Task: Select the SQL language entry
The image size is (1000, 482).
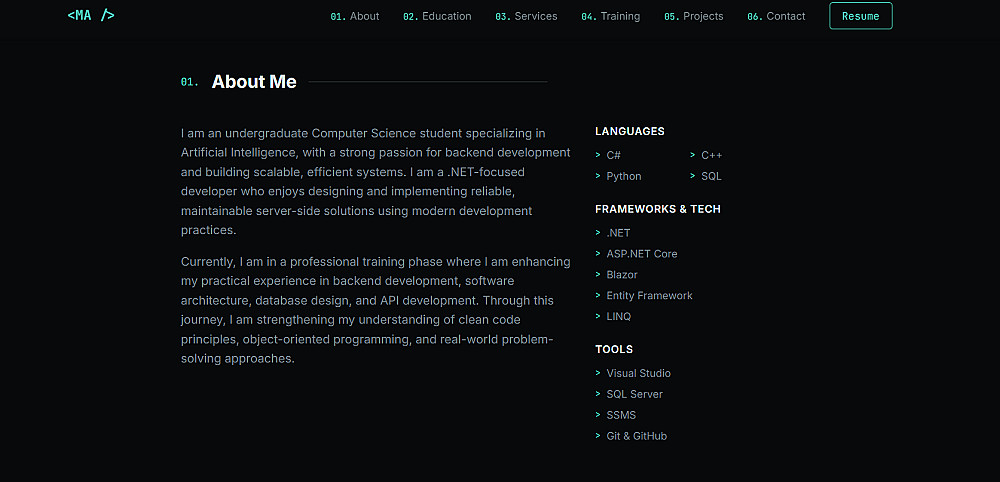Action: tap(710, 176)
